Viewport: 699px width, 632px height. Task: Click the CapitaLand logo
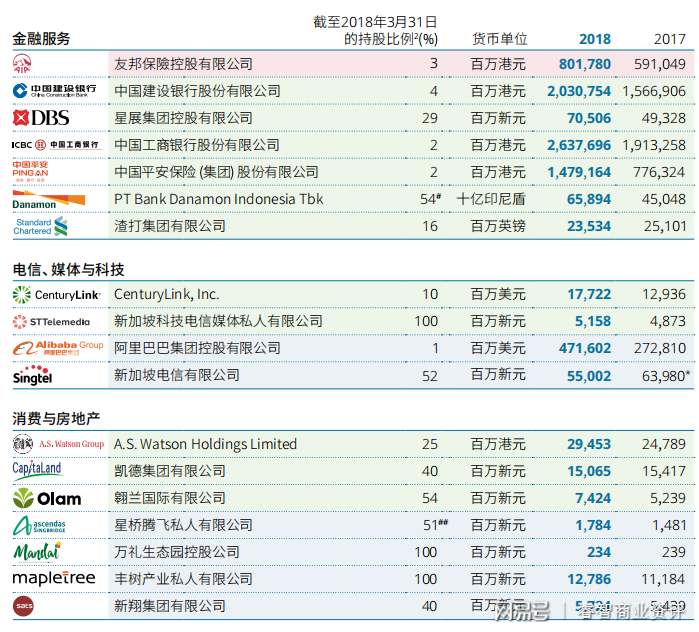coord(37,471)
